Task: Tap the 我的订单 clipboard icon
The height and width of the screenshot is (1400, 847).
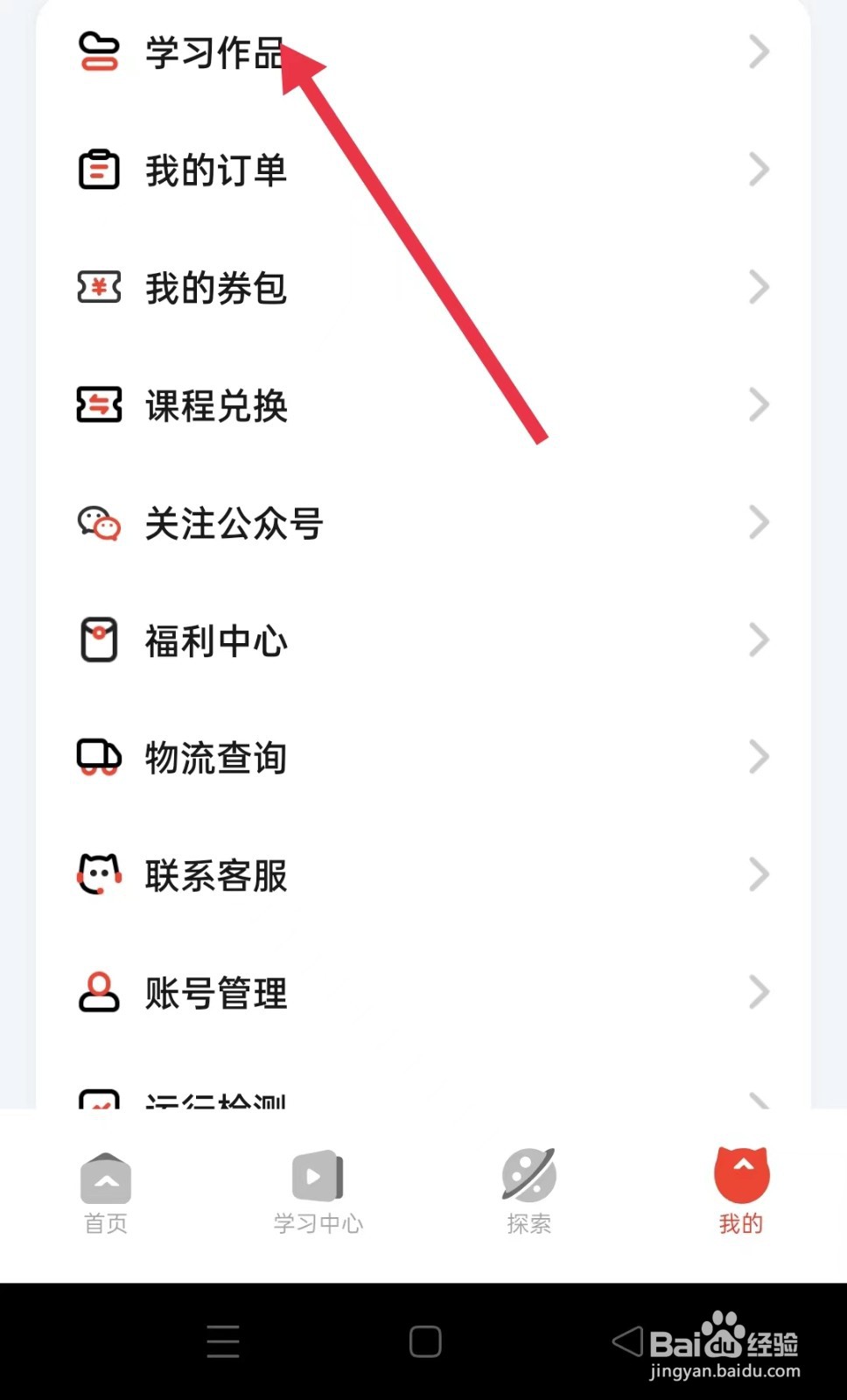Action: click(x=99, y=170)
